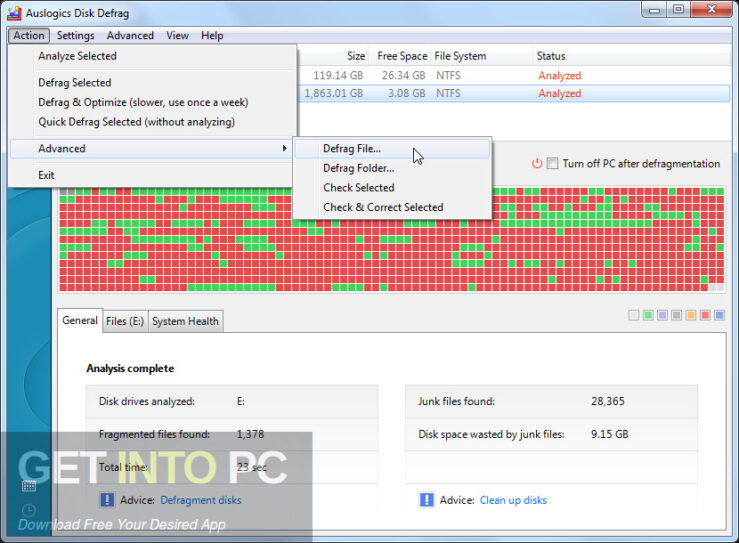Select Defrag File... submenu item
Screen dimensions: 739x543
point(392,148)
